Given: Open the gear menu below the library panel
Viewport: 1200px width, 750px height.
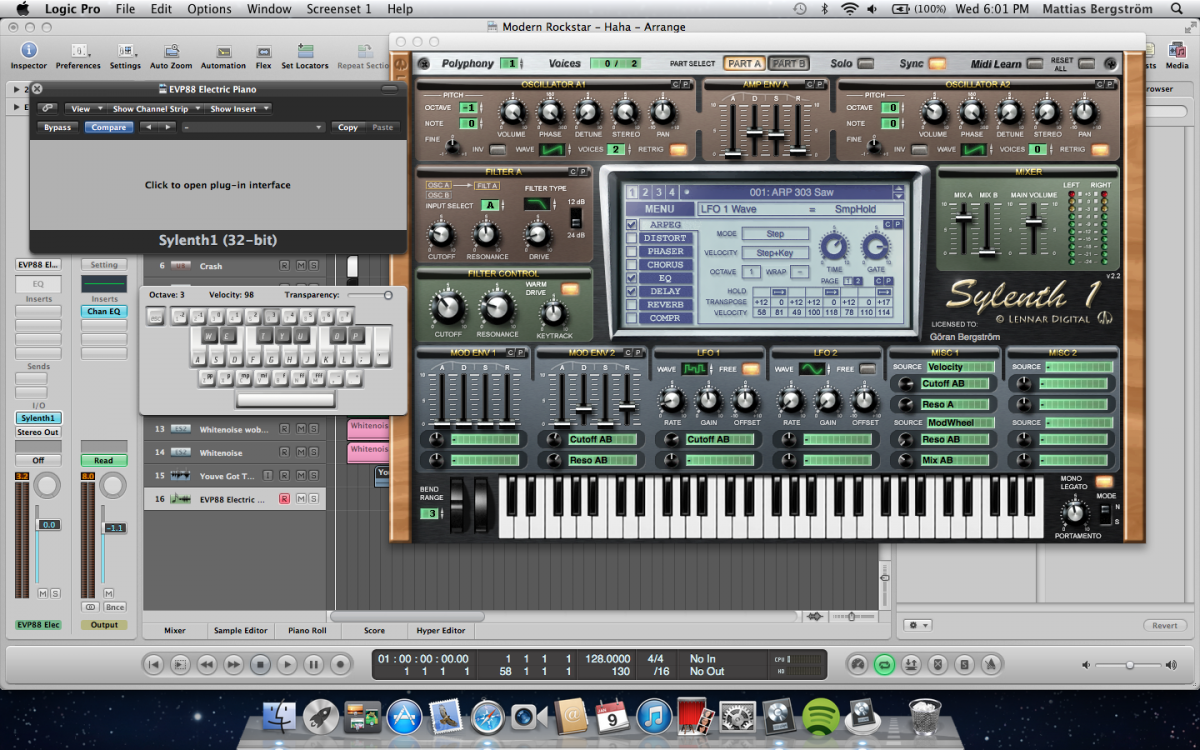Looking at the screenshot, I should click(917, 625).
